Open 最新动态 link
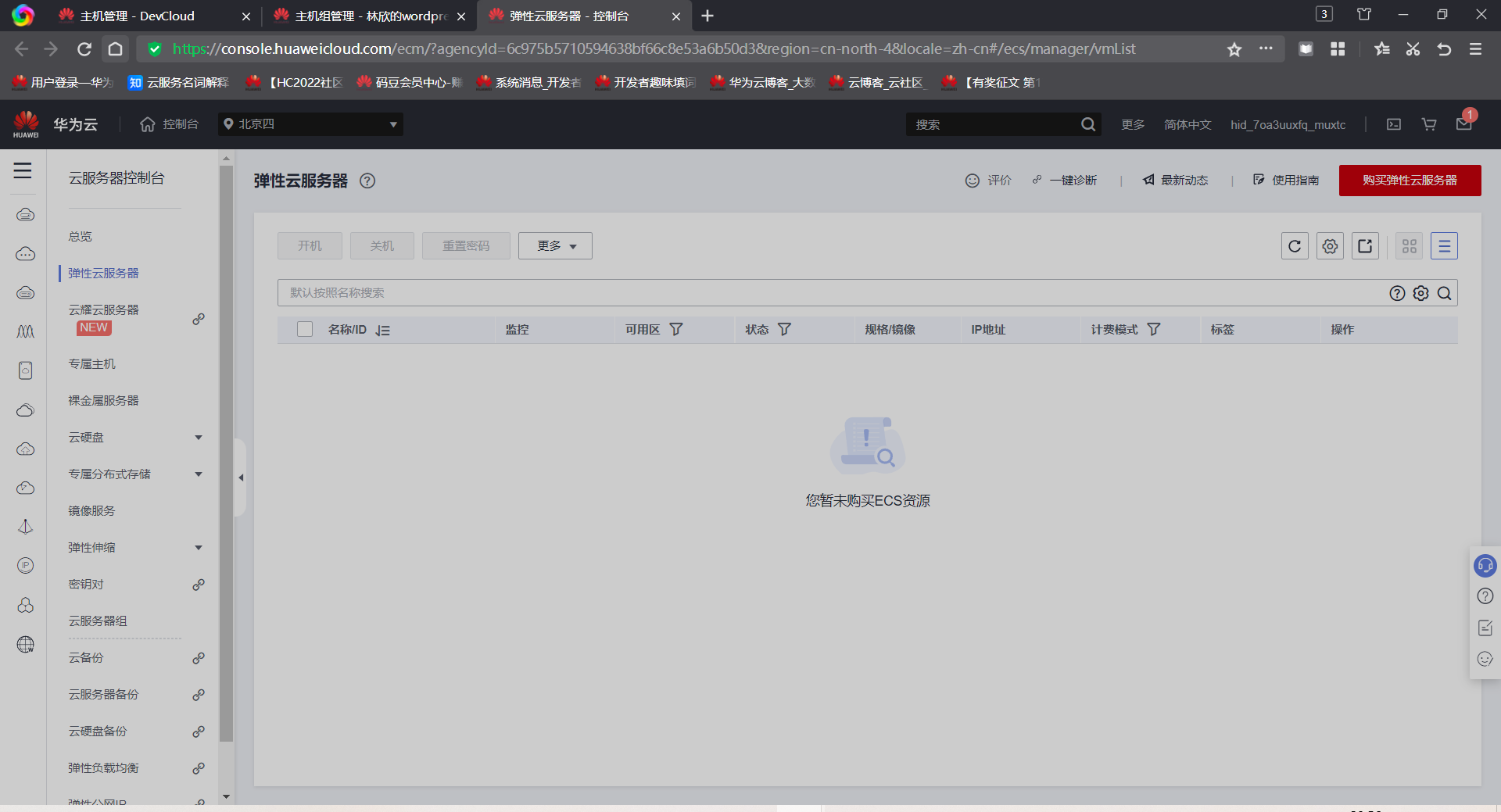The image size is (1501, 812). (1175, 181)
